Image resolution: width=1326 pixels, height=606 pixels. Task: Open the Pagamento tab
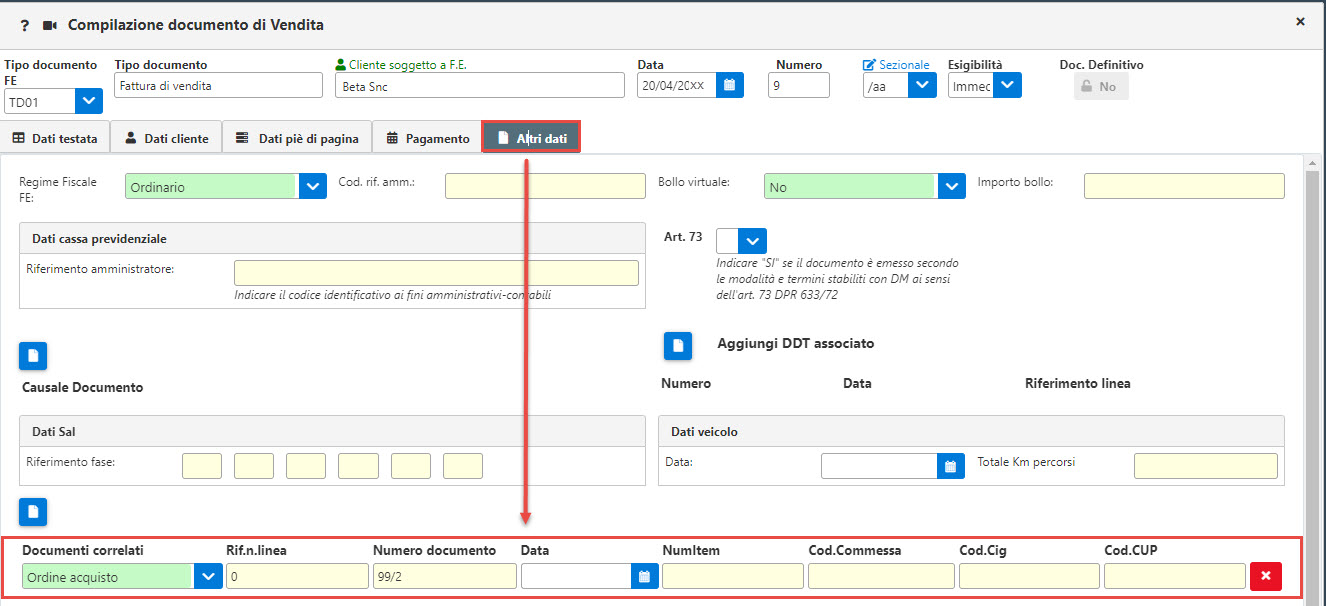[427, 138]
